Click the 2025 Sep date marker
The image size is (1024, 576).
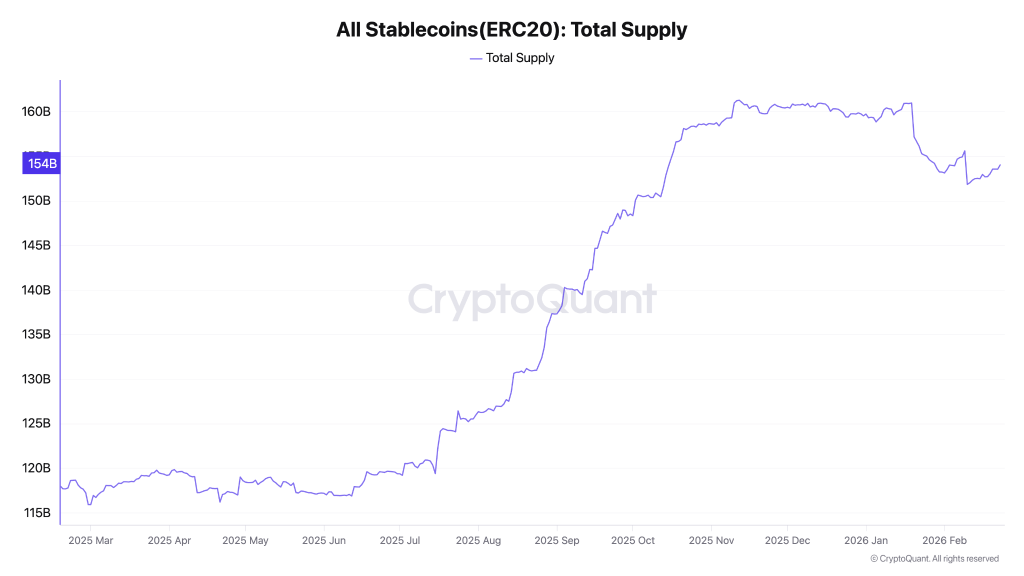coord(556,540)
